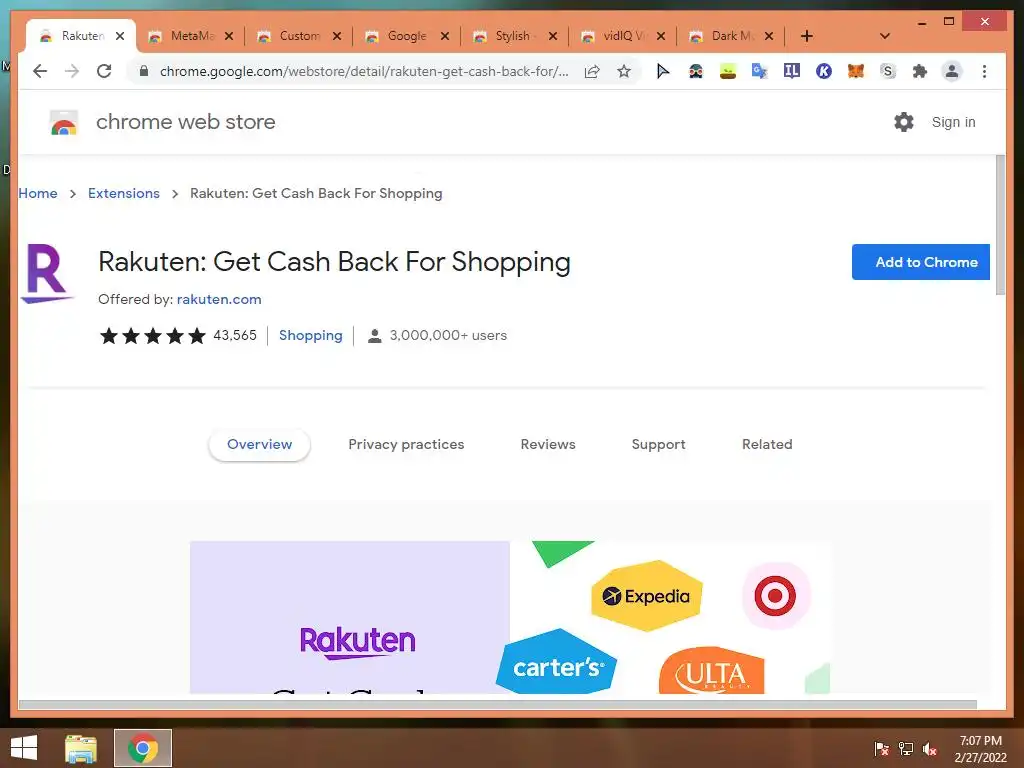
Task: Open Chrome three-dot menu
Action: coord(984,71)
